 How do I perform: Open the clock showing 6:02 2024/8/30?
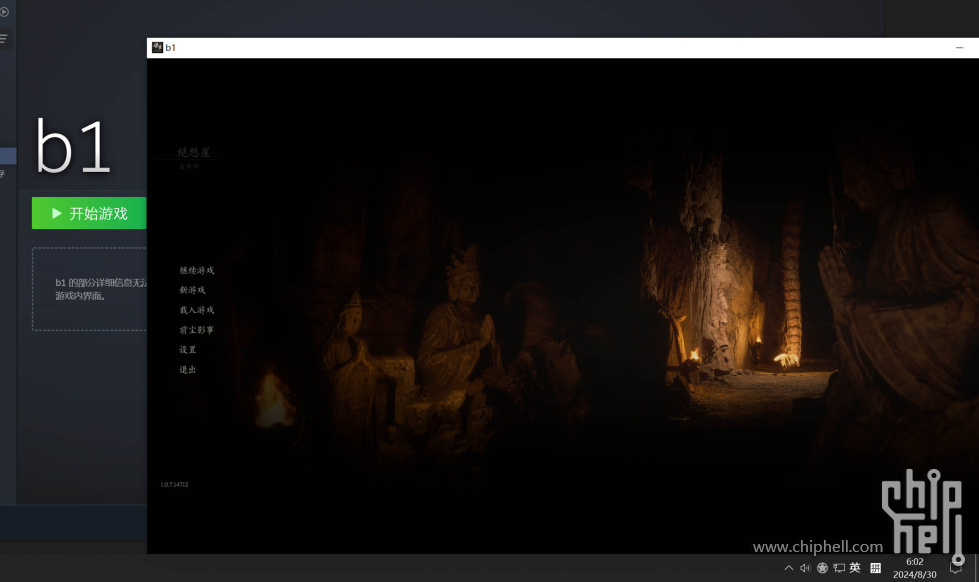(915, 568)
